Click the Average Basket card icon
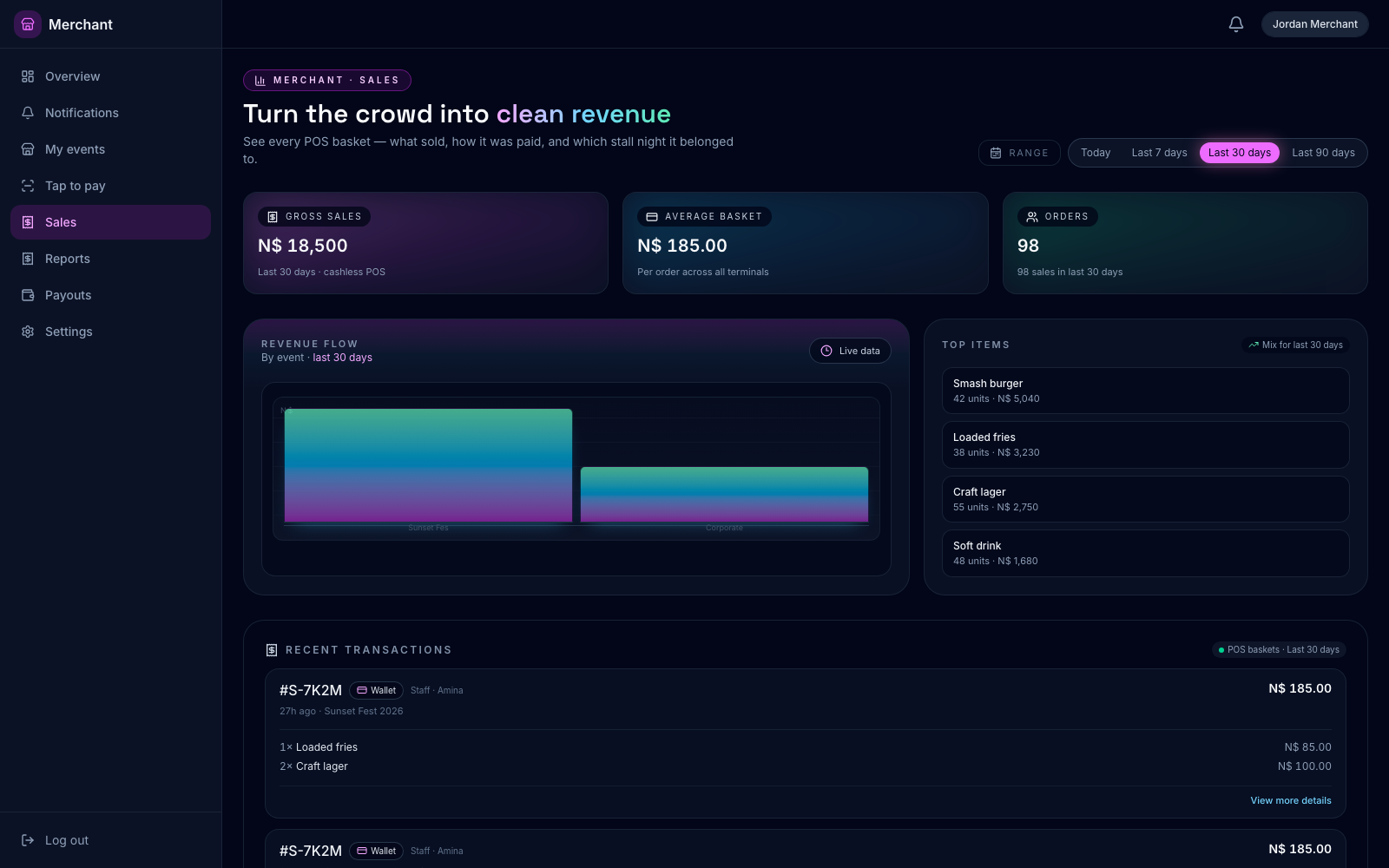The width and height of the screenshot is (1389, 868). click(x=652, y=217)
